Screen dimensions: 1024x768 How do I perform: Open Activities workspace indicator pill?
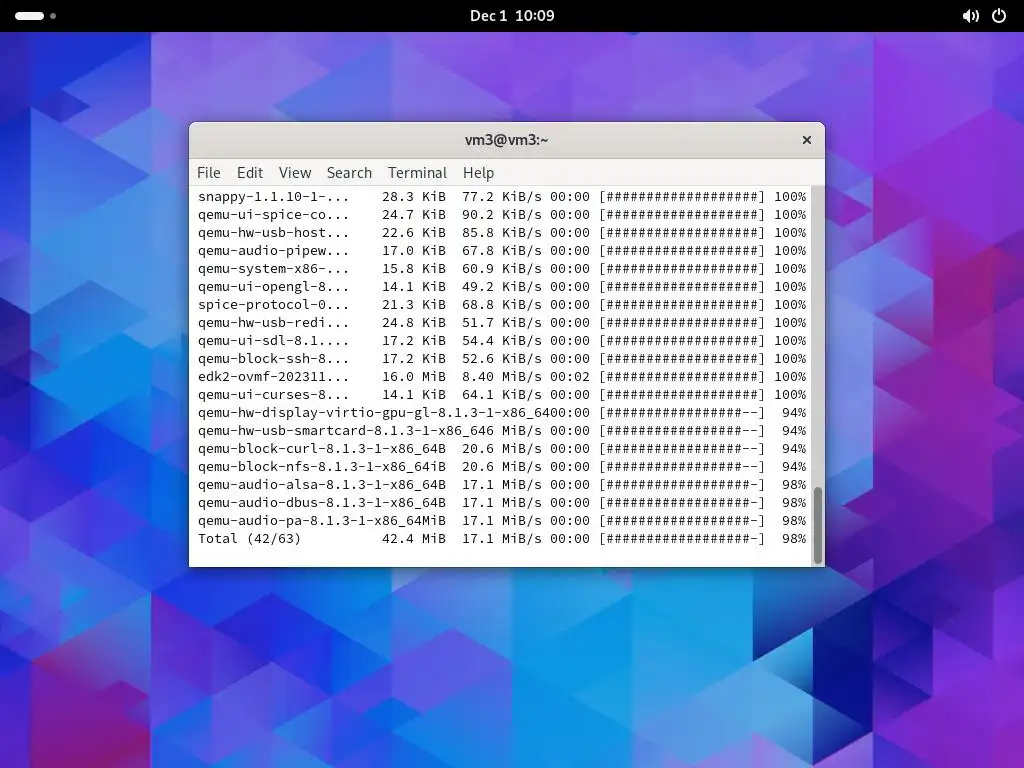click(29, 16)
